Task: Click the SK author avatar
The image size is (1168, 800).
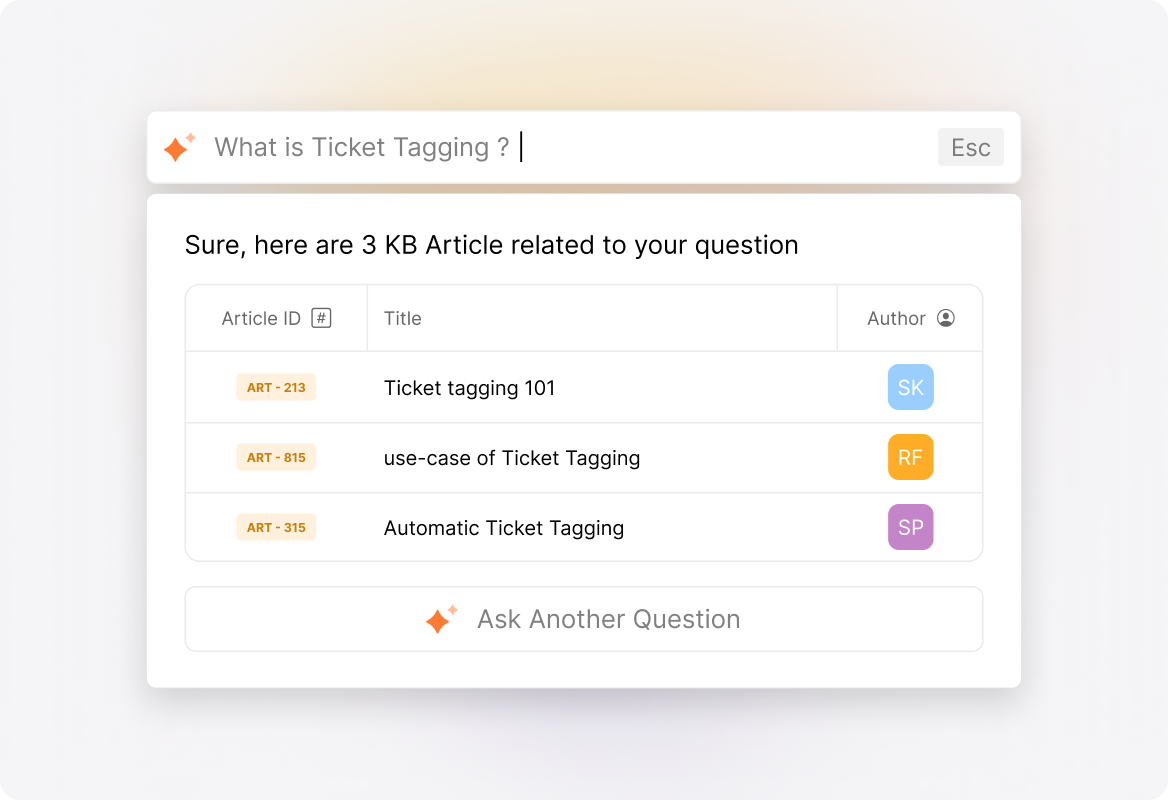Action: point(910,387)
